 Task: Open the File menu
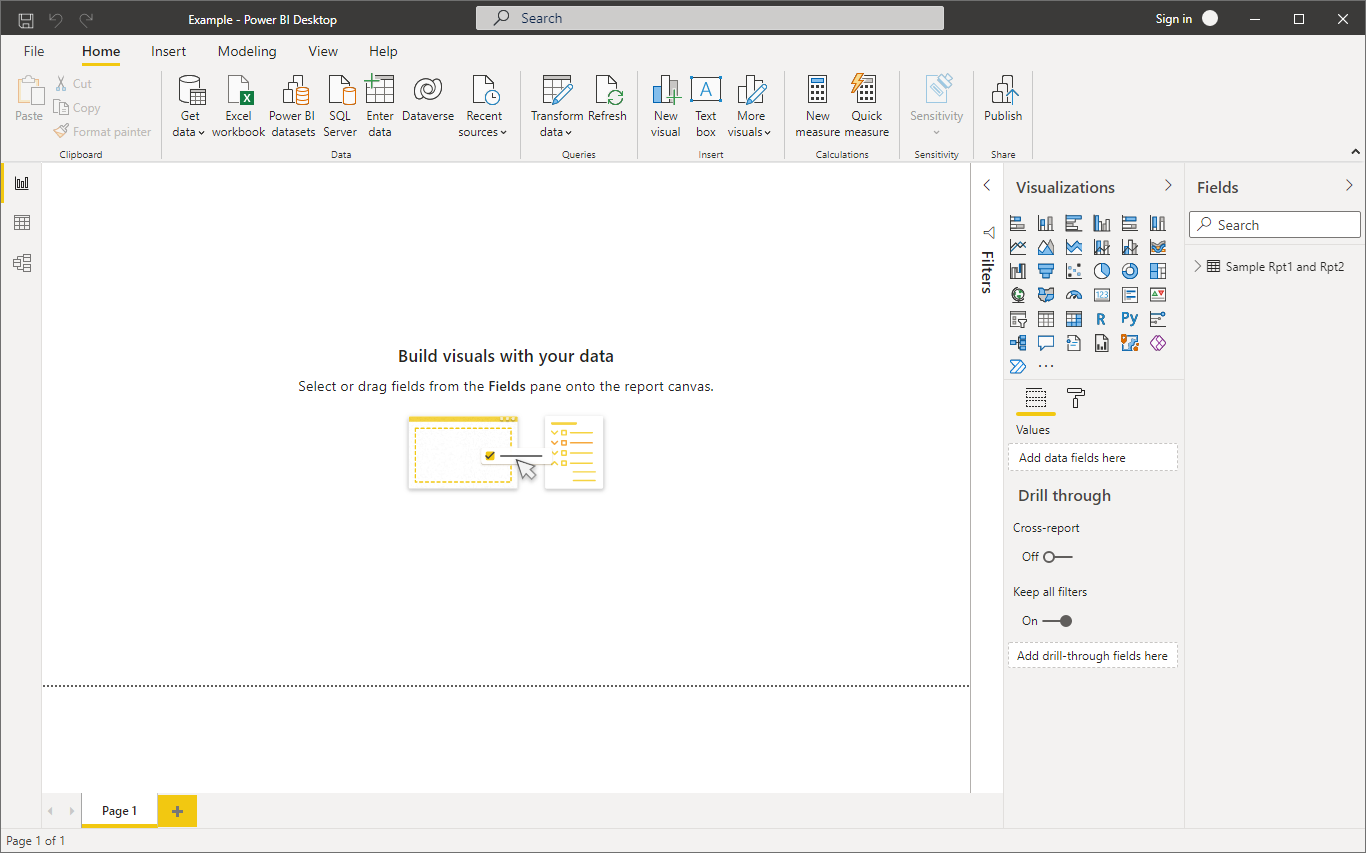[34, 51]
